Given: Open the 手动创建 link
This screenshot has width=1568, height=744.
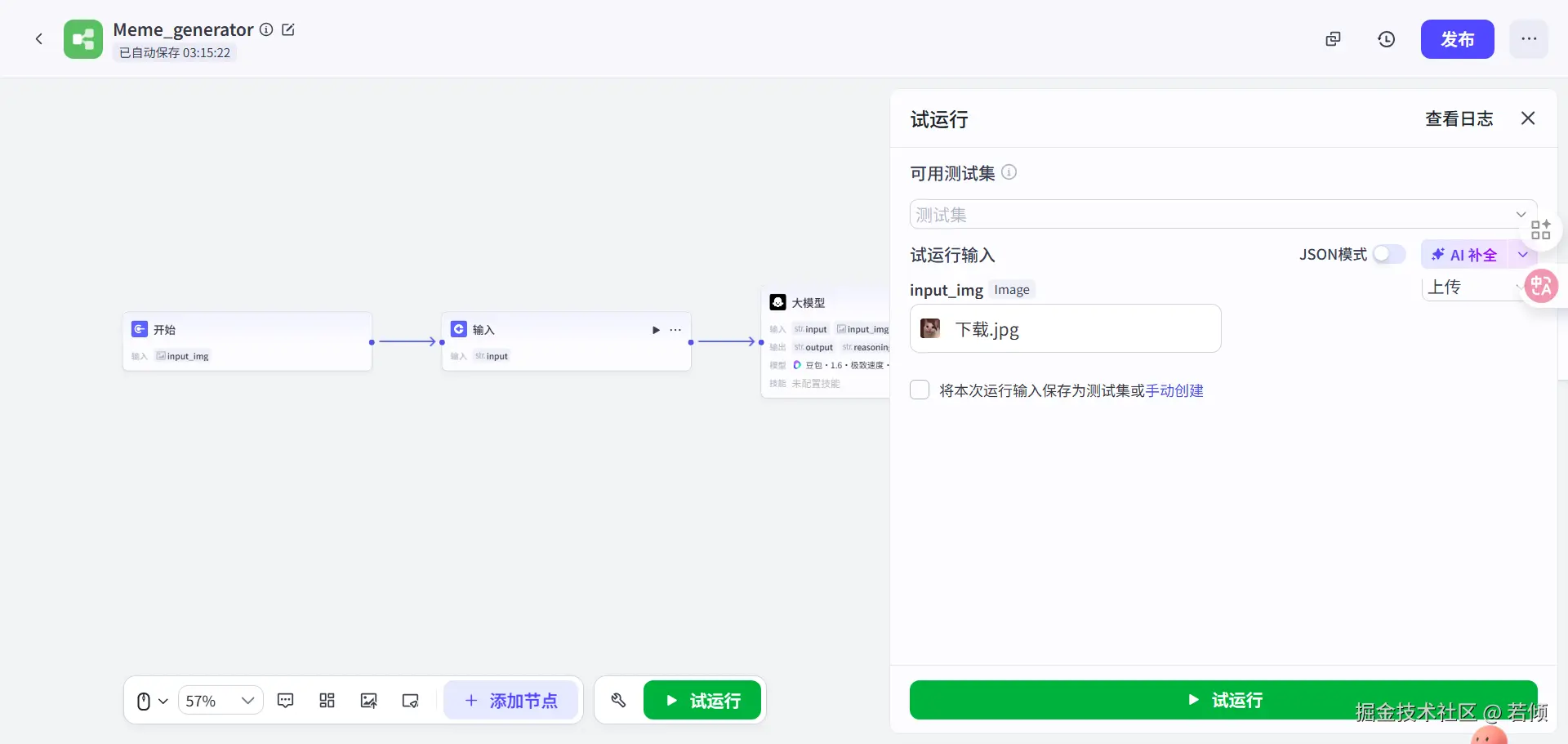Looking at the screenshot, I should [1174, 391].
